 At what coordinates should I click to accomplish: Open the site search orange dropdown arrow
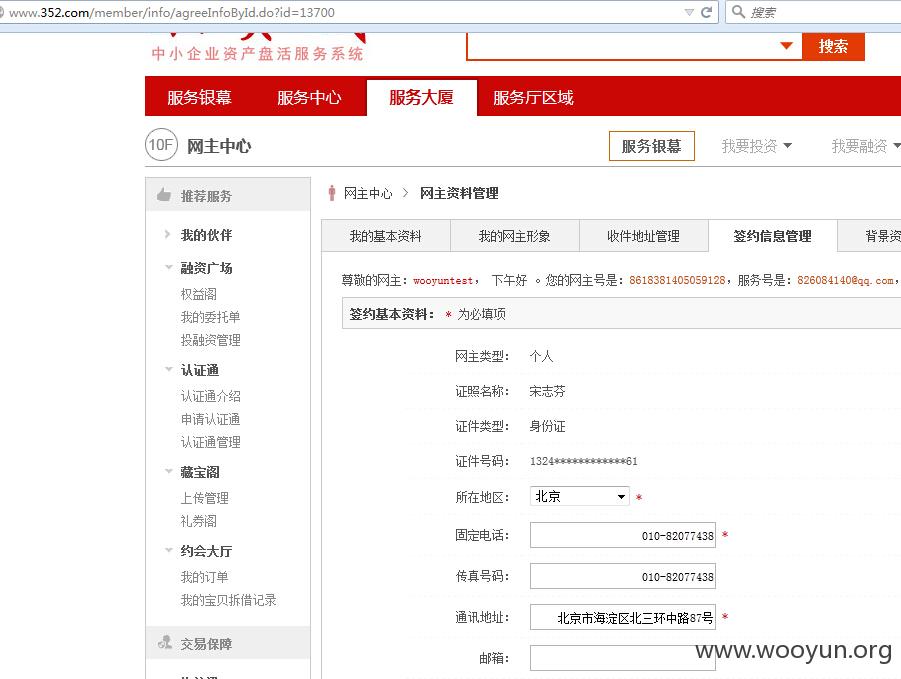point(787,46)
